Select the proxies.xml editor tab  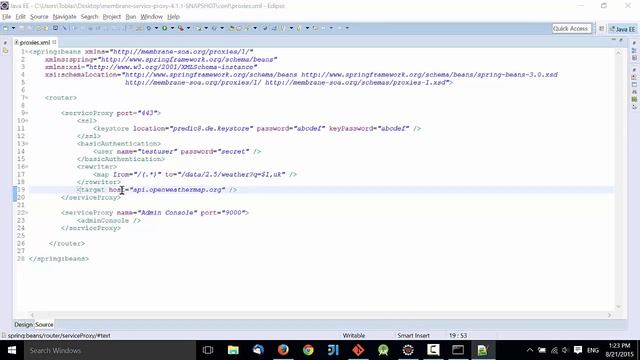coord(35,42)
